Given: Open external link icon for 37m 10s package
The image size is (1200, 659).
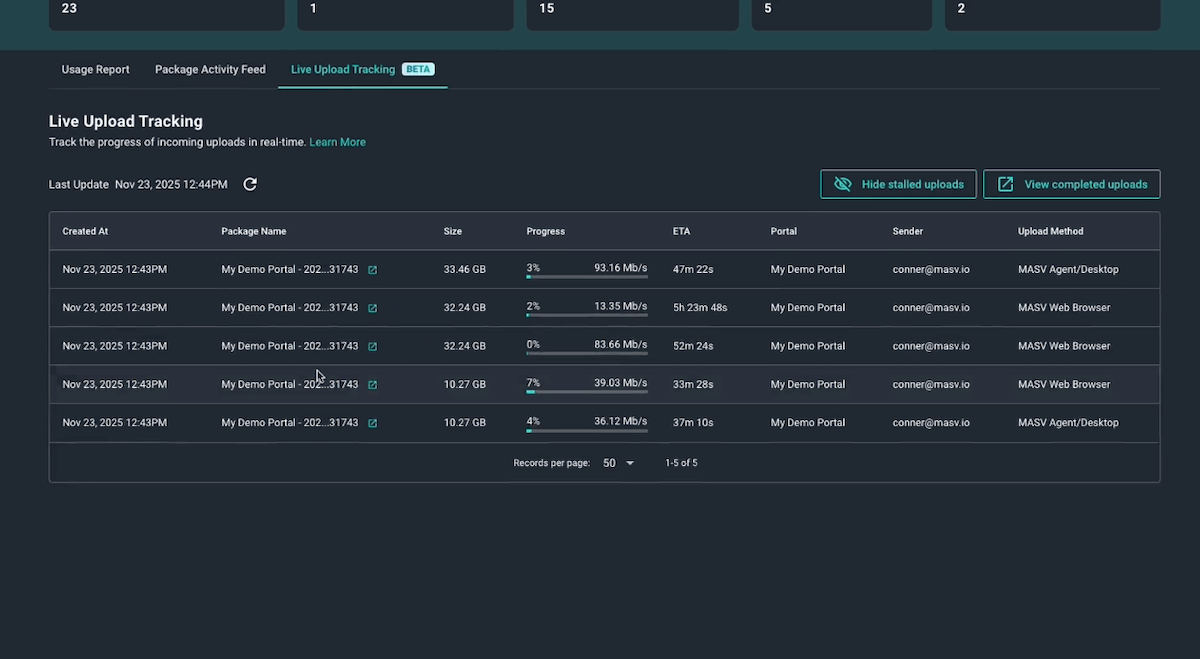Looking at the screenshot, I should 372,423.
